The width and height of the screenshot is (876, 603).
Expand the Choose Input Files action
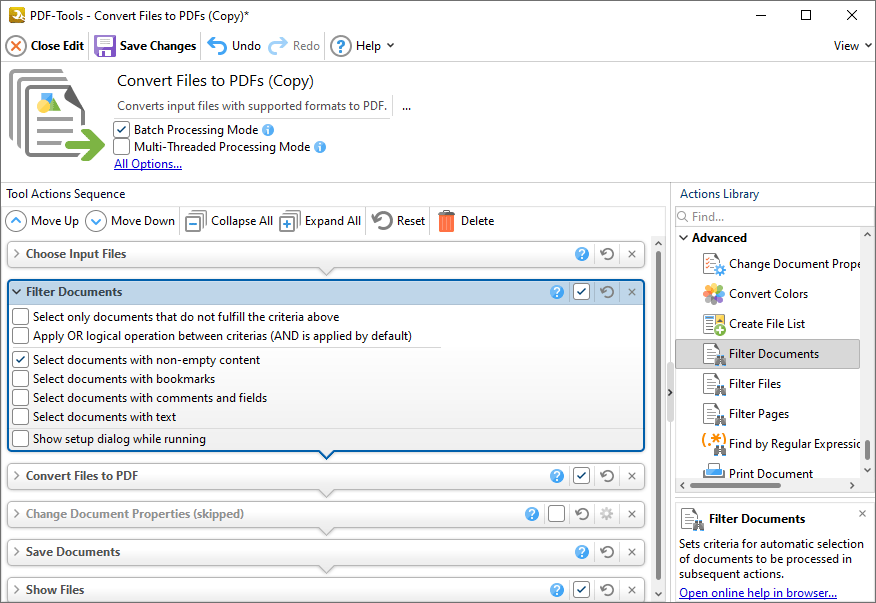tap(17, 254)
